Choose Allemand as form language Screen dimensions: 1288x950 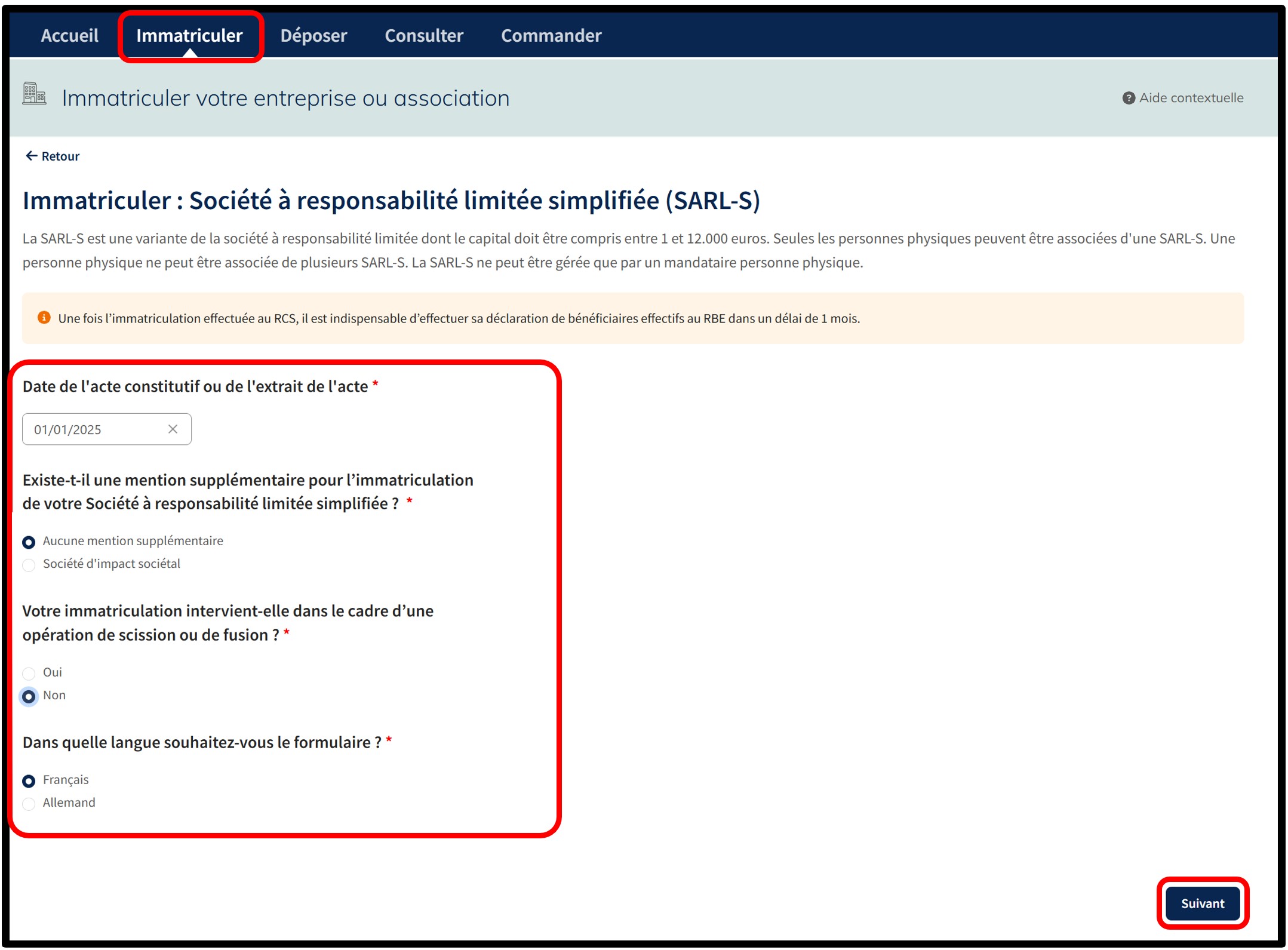(29, 804)
